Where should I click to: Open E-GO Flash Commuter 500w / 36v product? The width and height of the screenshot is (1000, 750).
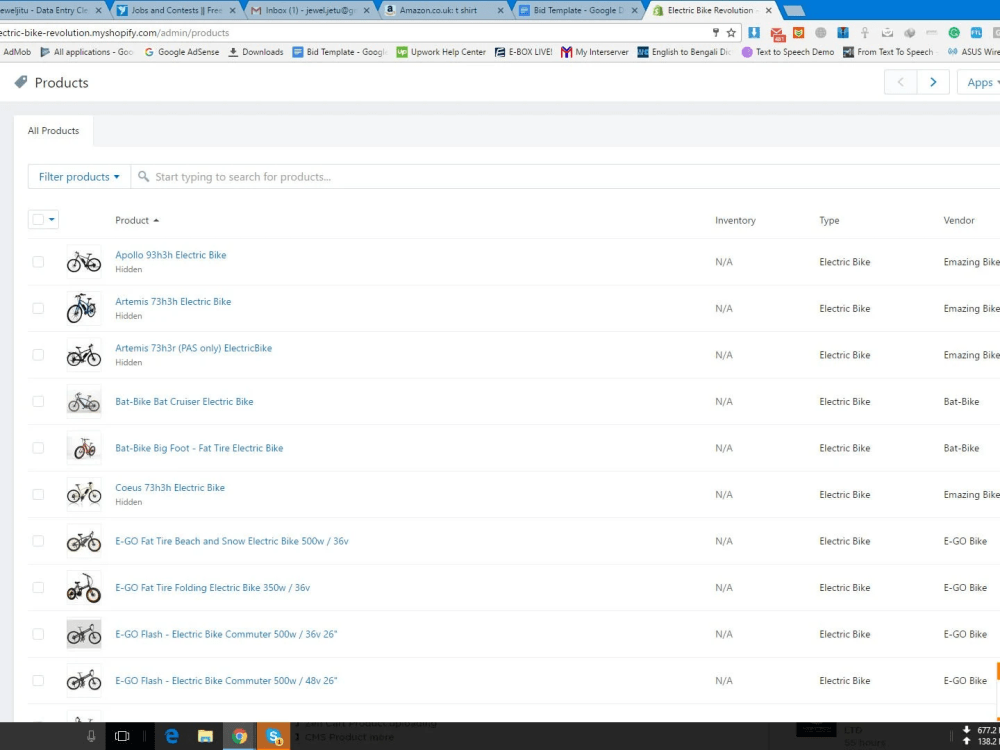click(x=226, y=635)
